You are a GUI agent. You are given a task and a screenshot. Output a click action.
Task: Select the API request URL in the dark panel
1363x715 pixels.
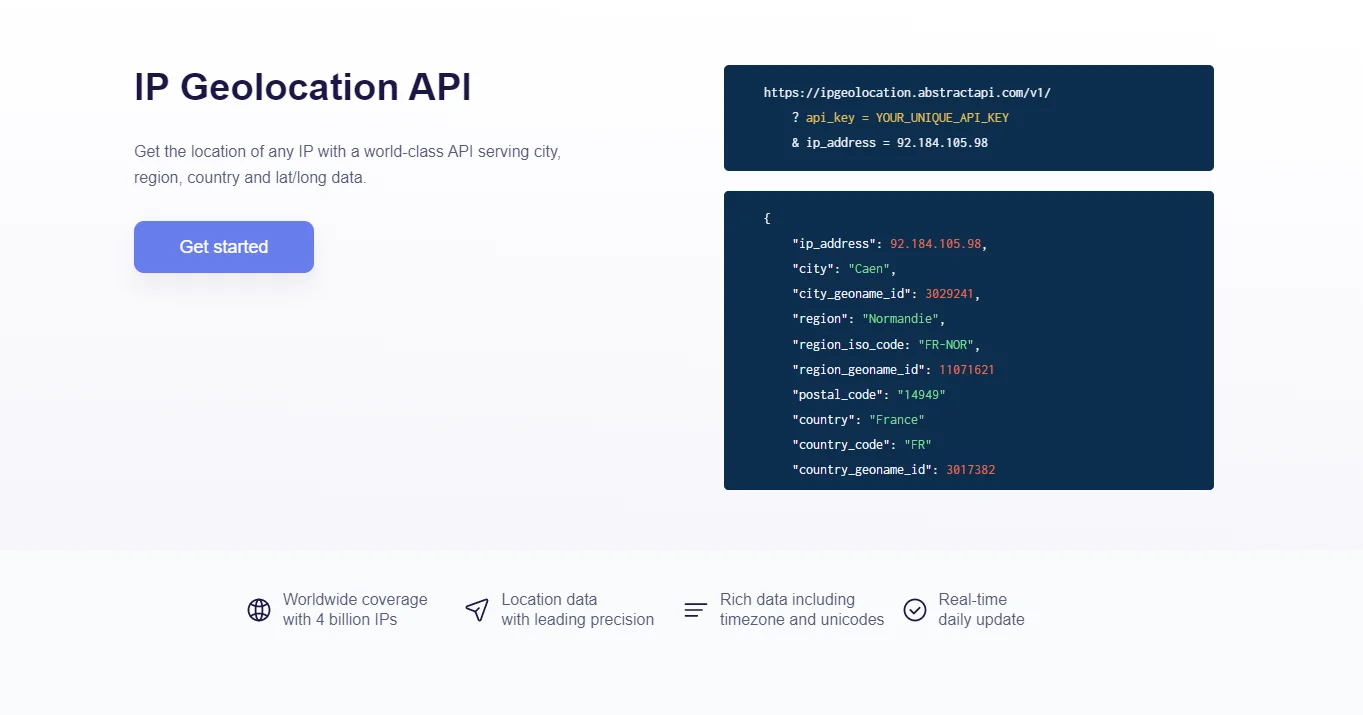907,92
